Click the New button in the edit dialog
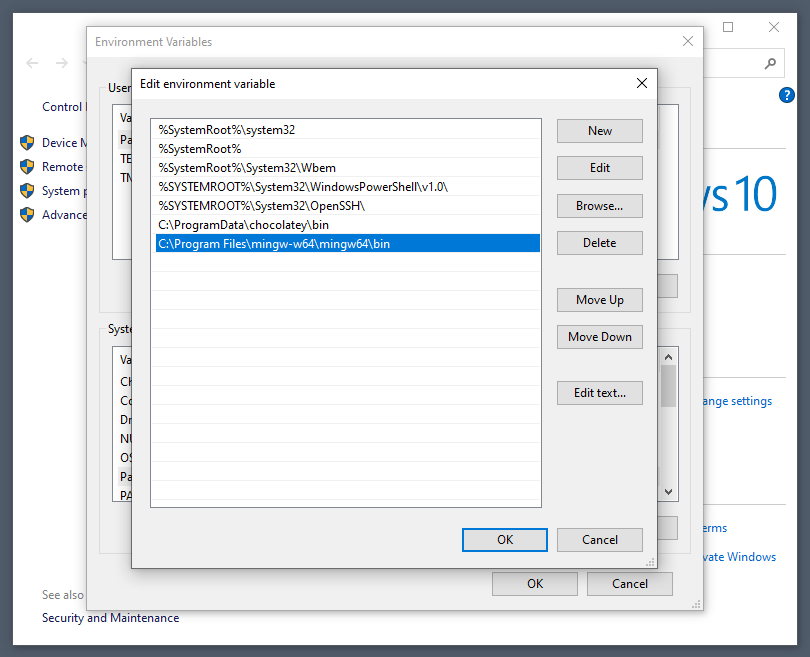 point(599,131)
